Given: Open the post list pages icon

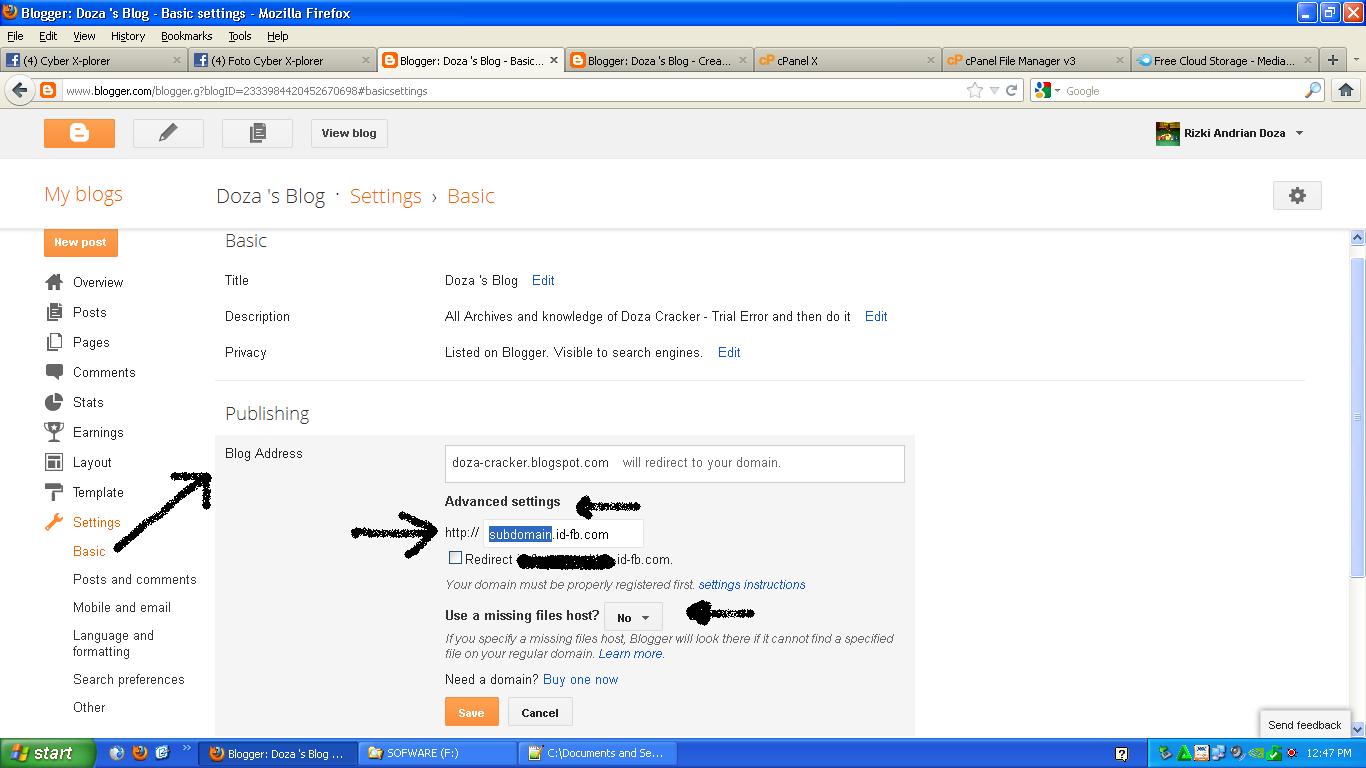Looking at the screenshot, I should pos(257,133).
